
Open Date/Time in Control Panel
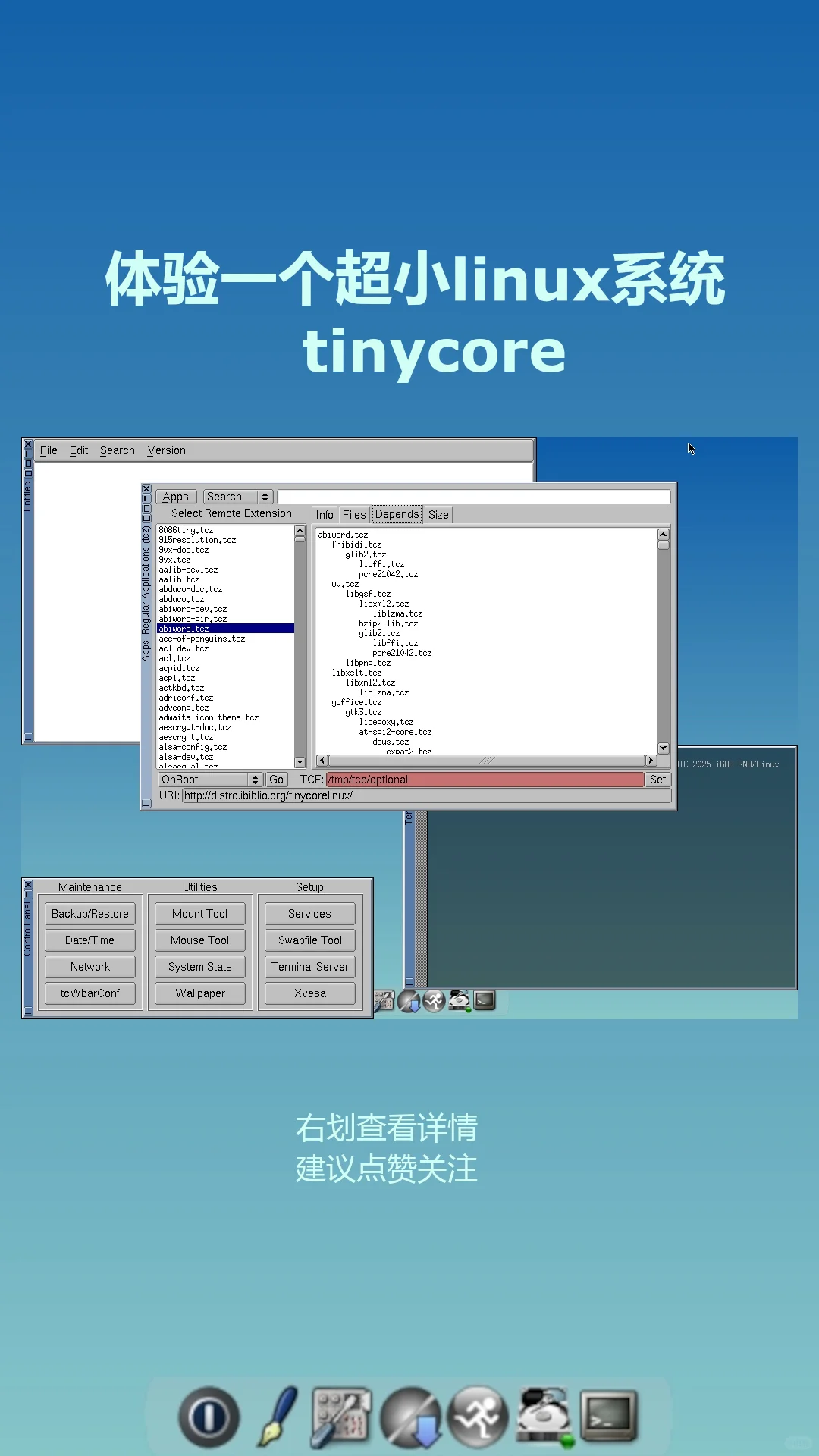[90, 940]
